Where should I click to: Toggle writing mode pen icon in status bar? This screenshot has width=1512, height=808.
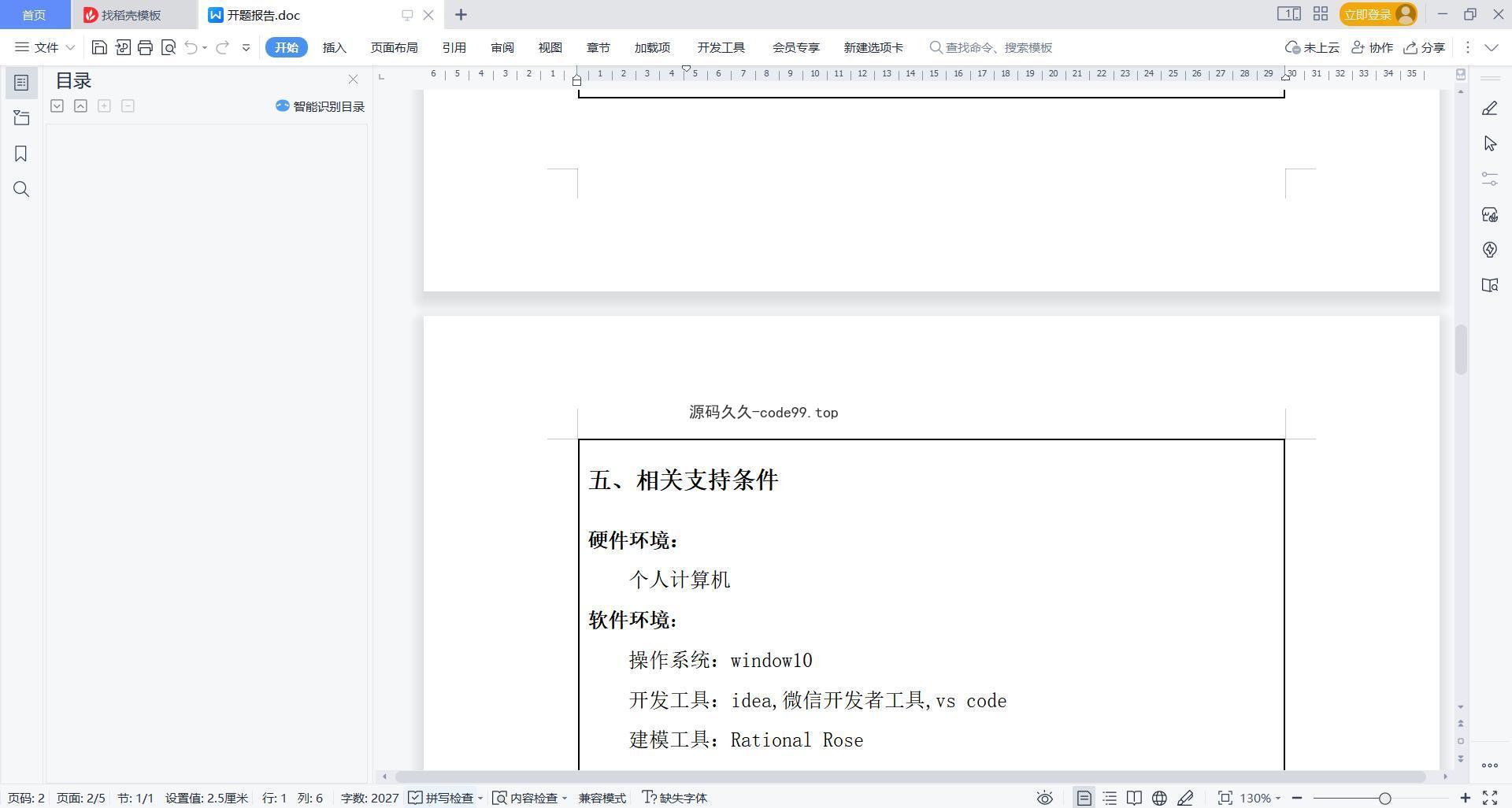(x=1185, y=798)
